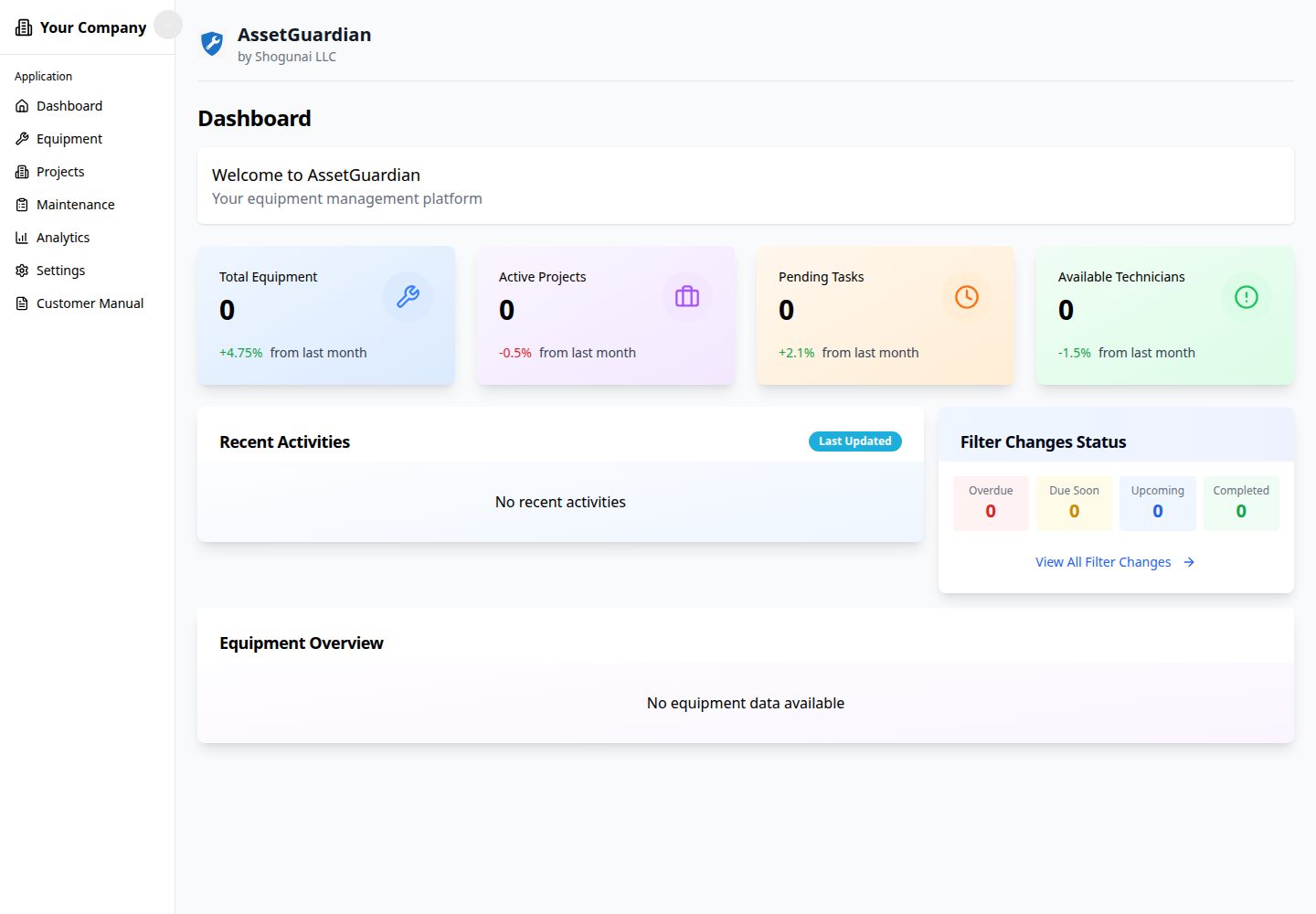Viewport: 1316px width, 914px height.
Task: Click the briefcase icon in Active Projects card
Action: pos(687,297)
